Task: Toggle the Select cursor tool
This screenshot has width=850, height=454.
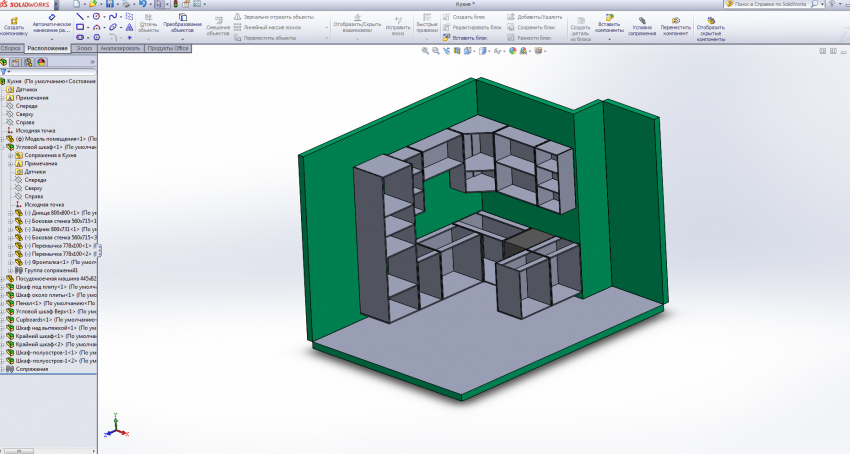Action: pos(159,4)
